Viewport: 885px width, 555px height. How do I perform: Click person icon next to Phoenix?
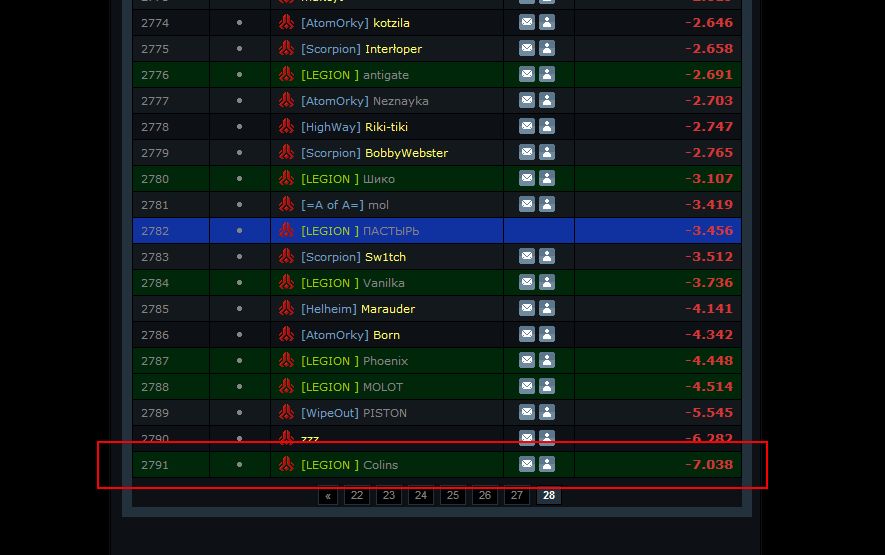coord(546,360)
